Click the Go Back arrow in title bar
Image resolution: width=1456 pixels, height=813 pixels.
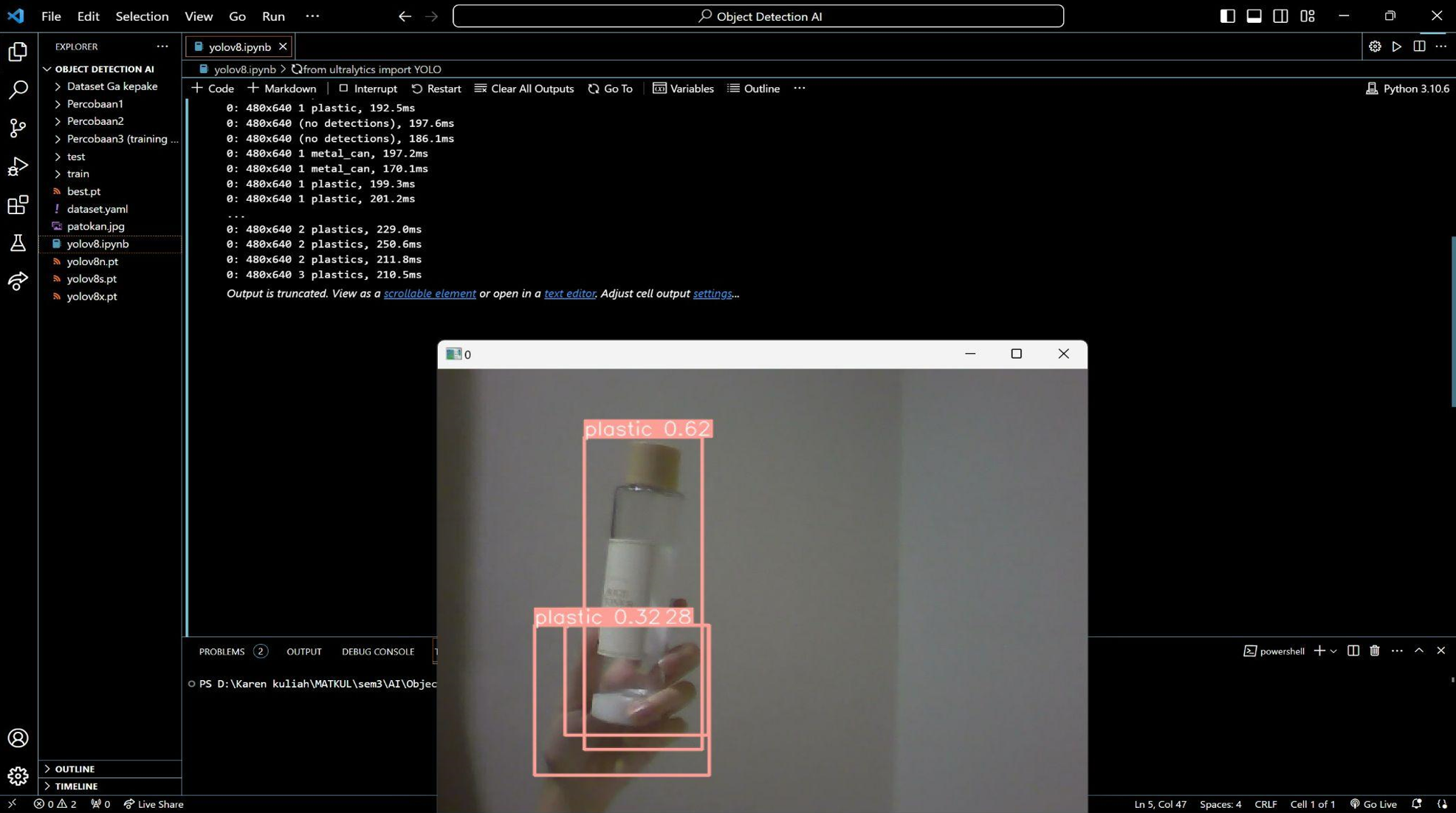tap(405, 16)
